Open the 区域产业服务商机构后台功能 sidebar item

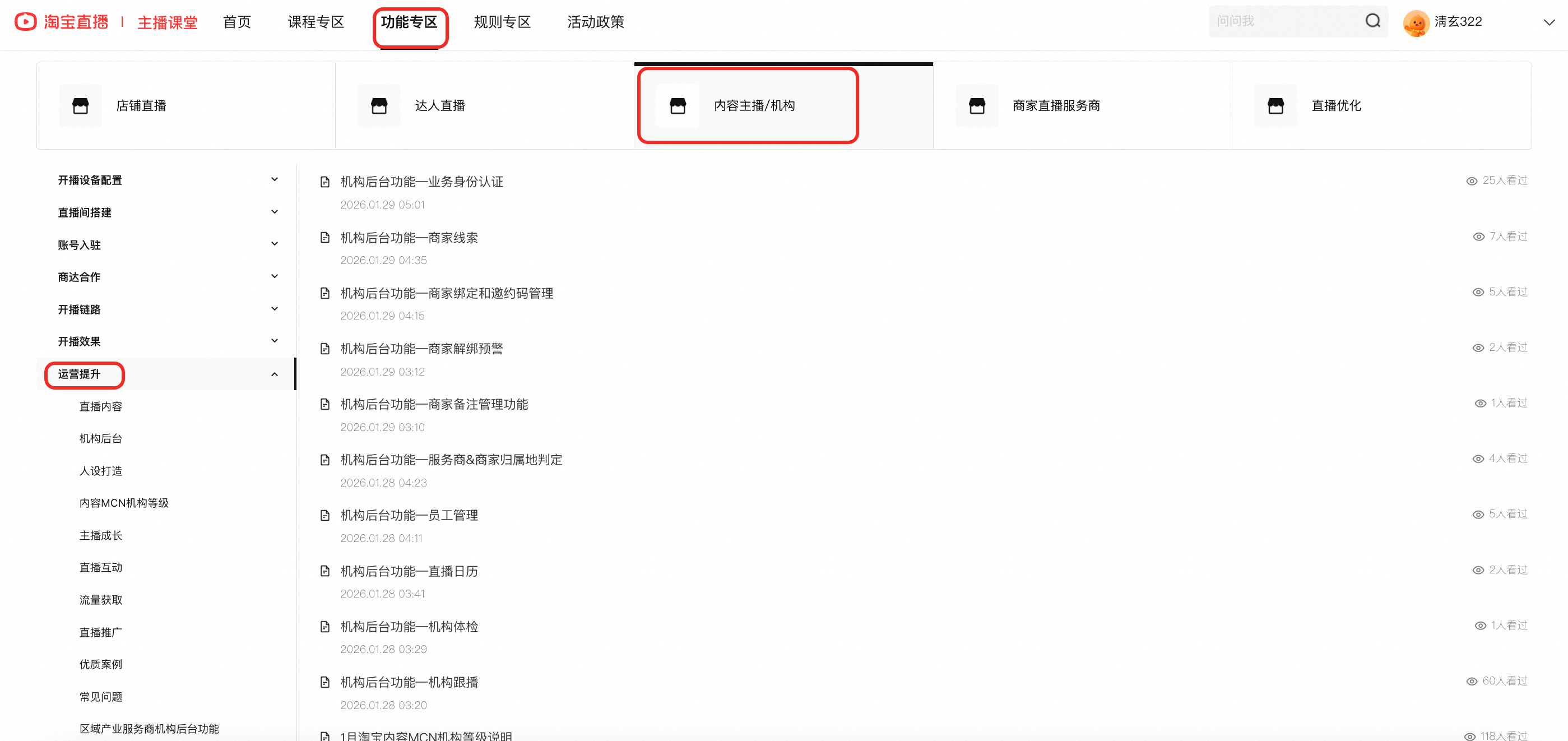pyautogui.click(x=149, y=729)
